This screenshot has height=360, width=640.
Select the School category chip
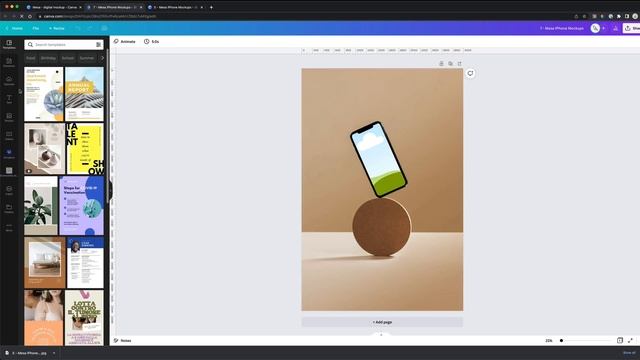pos(68,58)
